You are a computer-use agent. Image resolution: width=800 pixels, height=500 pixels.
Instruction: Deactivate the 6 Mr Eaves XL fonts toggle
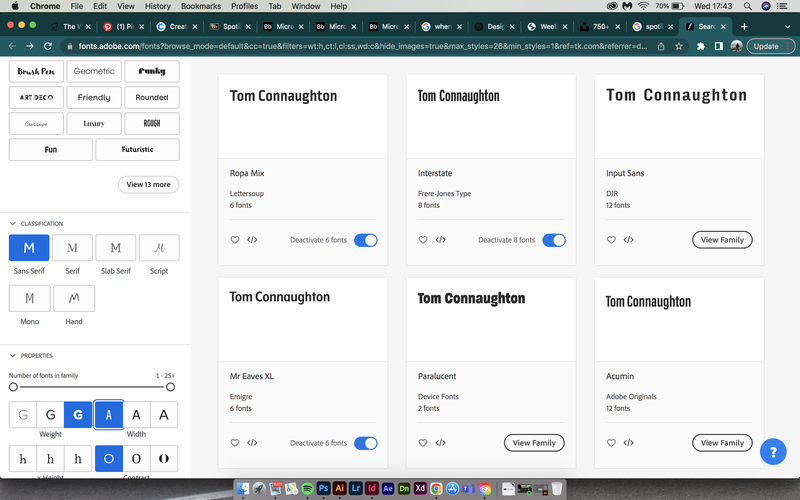pos(366,443)
